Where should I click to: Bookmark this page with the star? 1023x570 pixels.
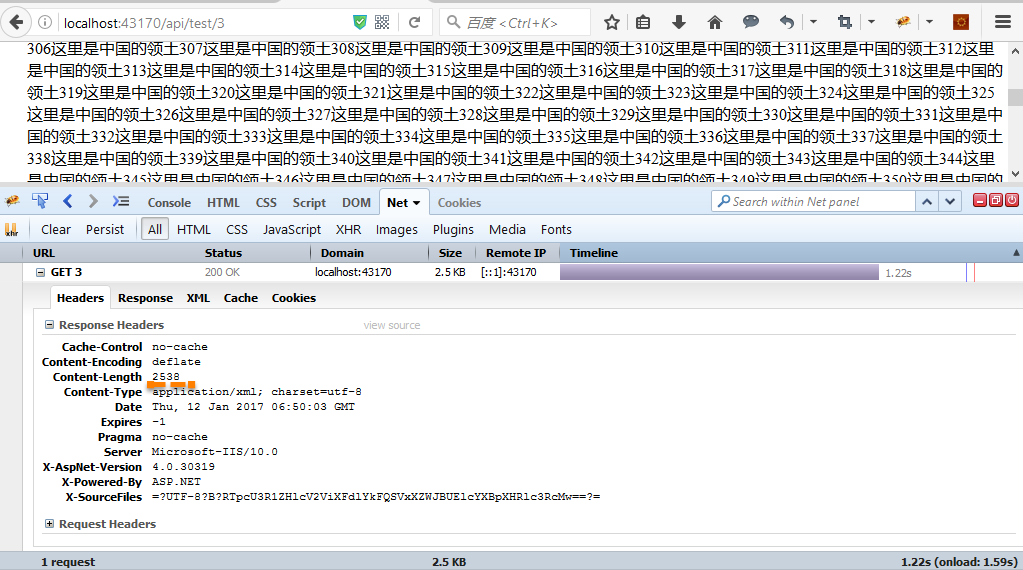611,23
